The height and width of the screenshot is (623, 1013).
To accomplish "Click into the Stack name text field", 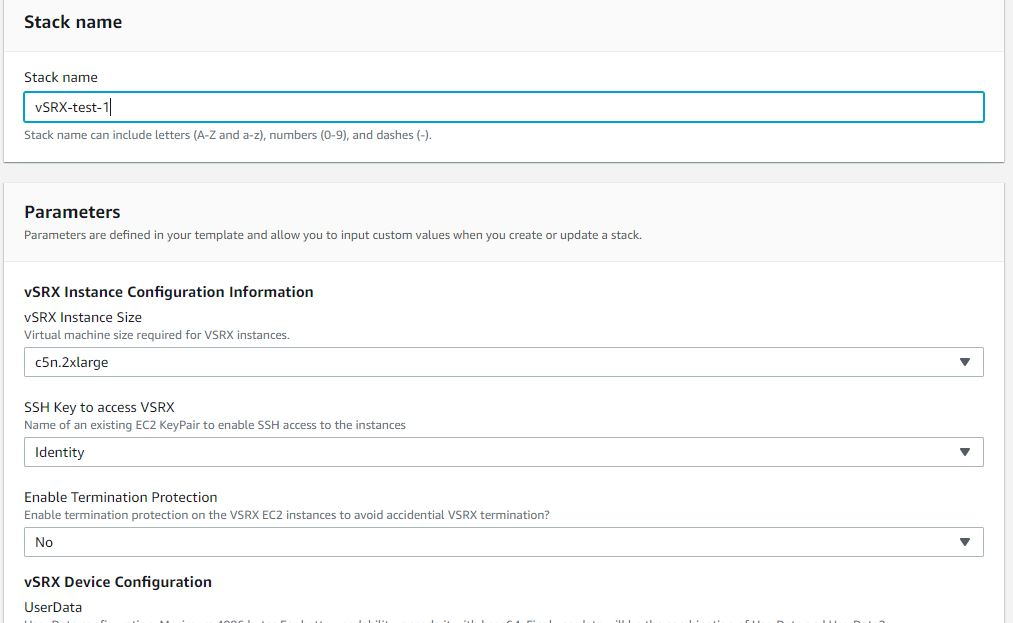I will click(500, 107).
